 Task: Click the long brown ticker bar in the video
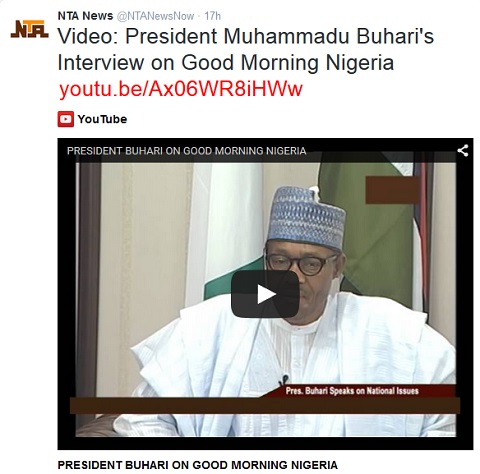point(265,405)
